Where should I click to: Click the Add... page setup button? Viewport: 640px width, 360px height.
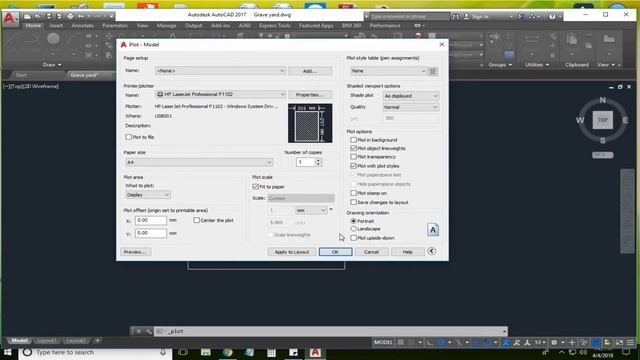click(x=310, y=71)
